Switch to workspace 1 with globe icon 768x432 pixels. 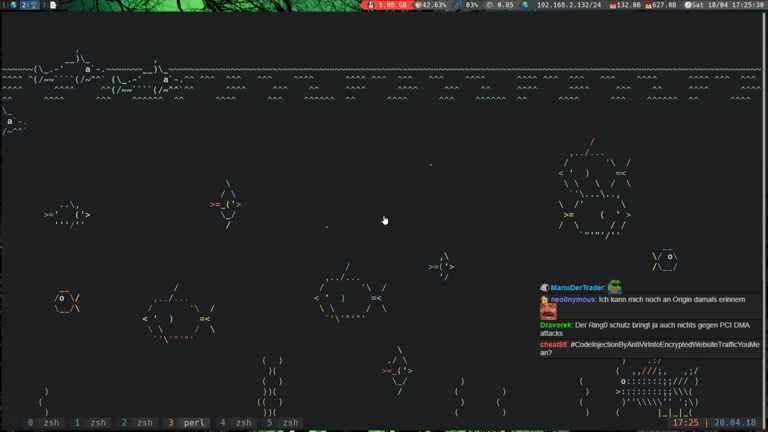point(10,5)
